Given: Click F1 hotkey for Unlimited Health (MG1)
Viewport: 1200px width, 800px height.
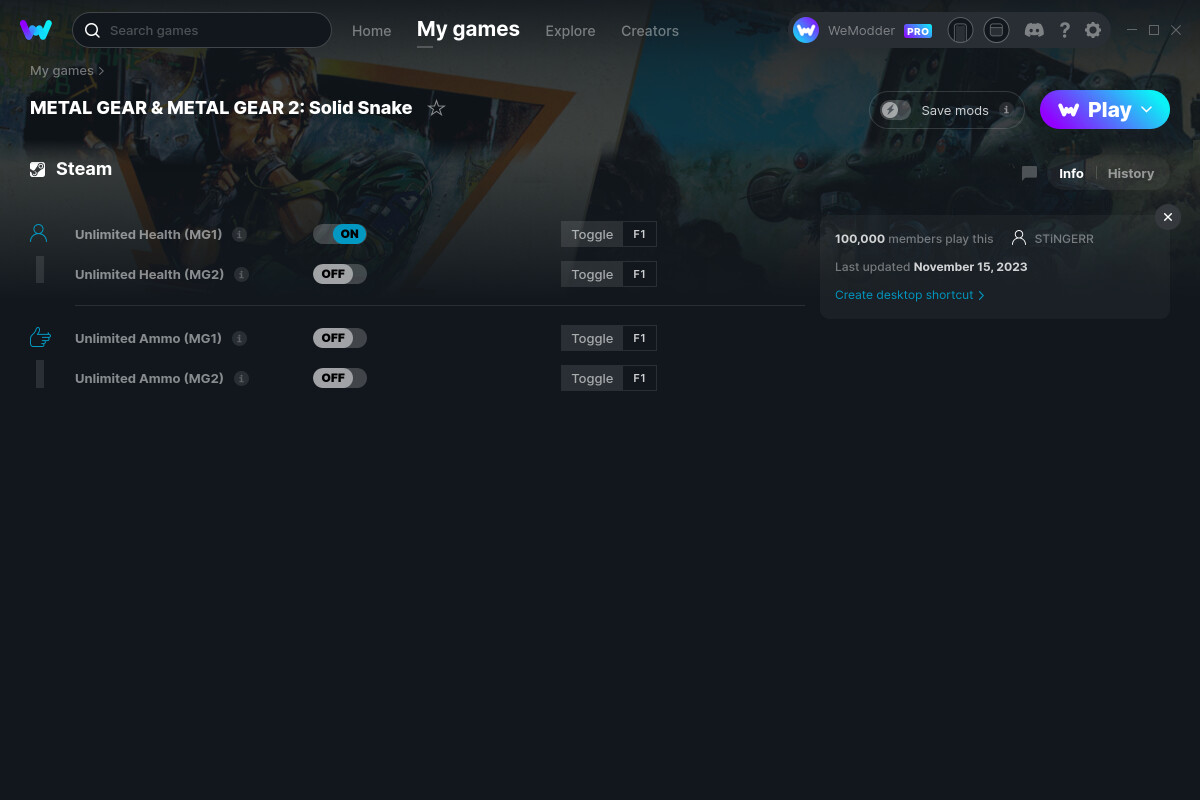Looking at the screenshot, I should coord(640,234).
